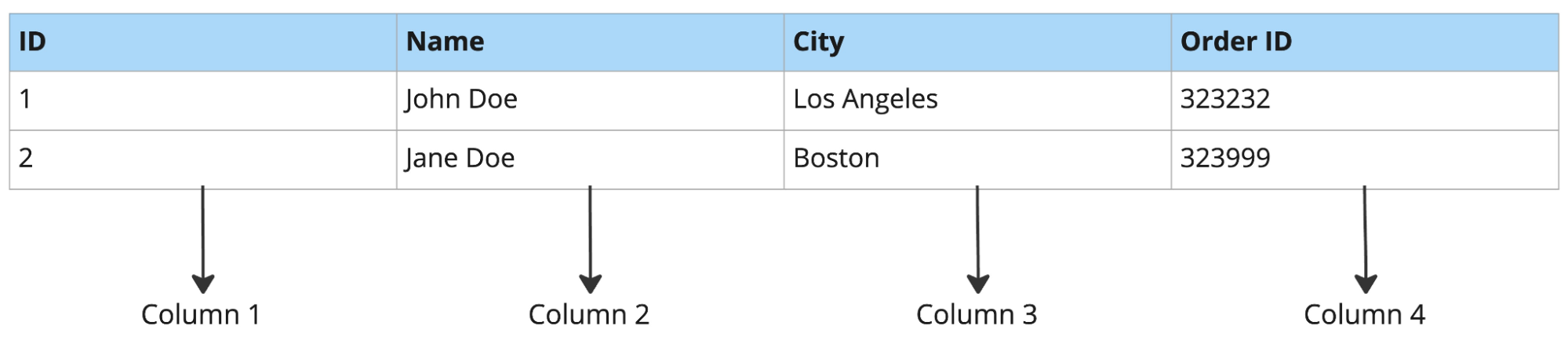Select the Boston cell
The image size is (1568, 344).
(836, 159)
